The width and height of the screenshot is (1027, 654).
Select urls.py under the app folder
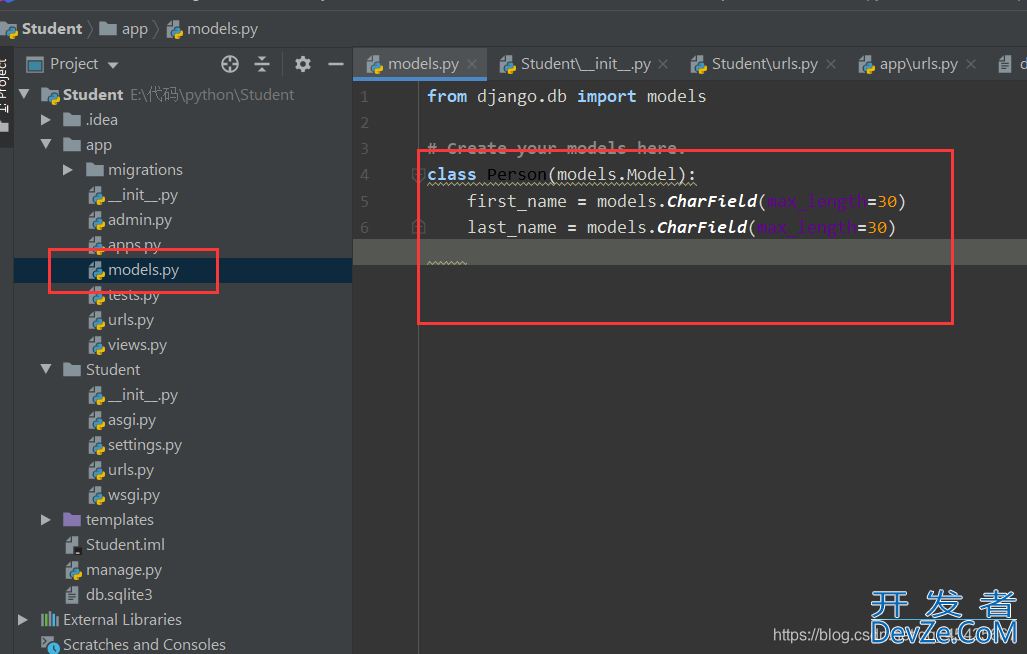pos(131,320)
